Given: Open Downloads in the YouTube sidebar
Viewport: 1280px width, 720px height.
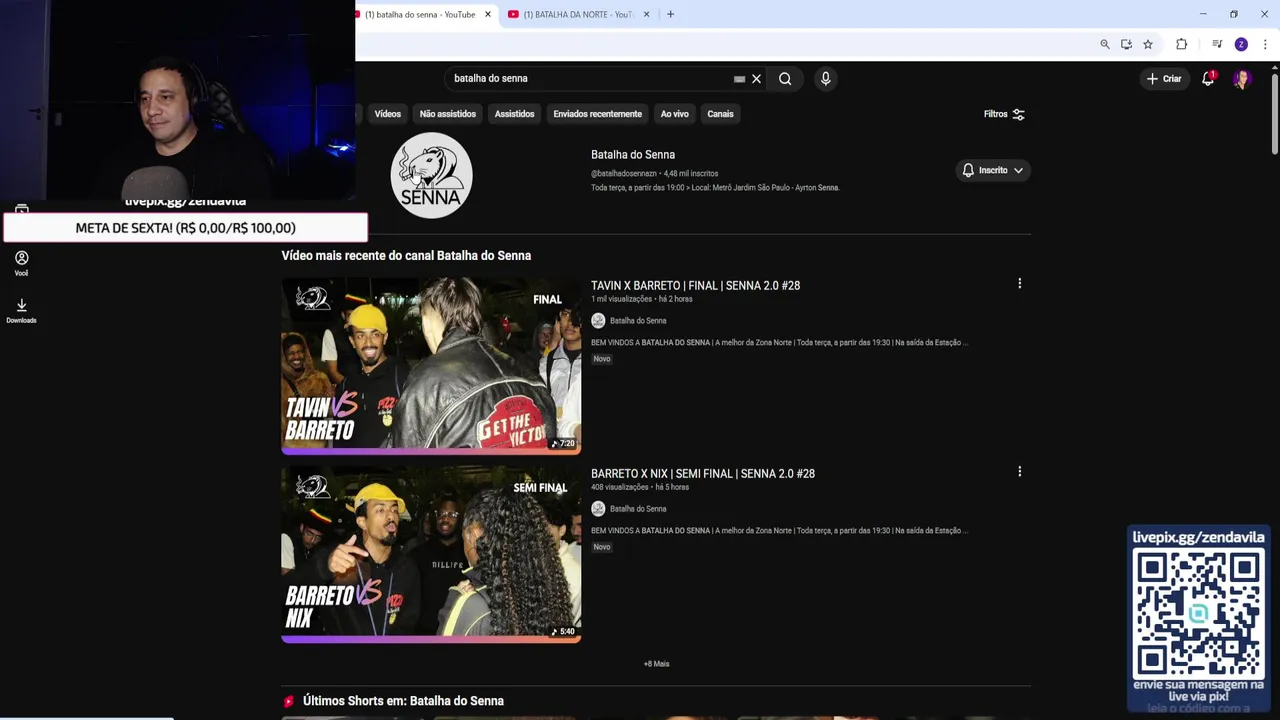Looking at the screenshot, I should coord(21,311).
